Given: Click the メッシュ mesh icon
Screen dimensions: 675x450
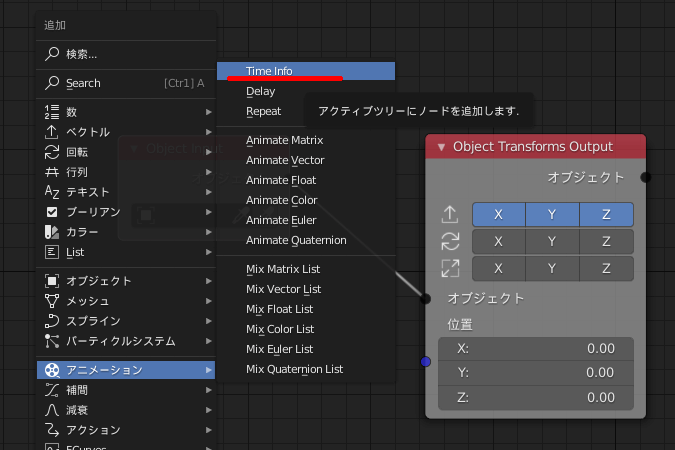Looking at the screenshot, I should tap(52, 301).
